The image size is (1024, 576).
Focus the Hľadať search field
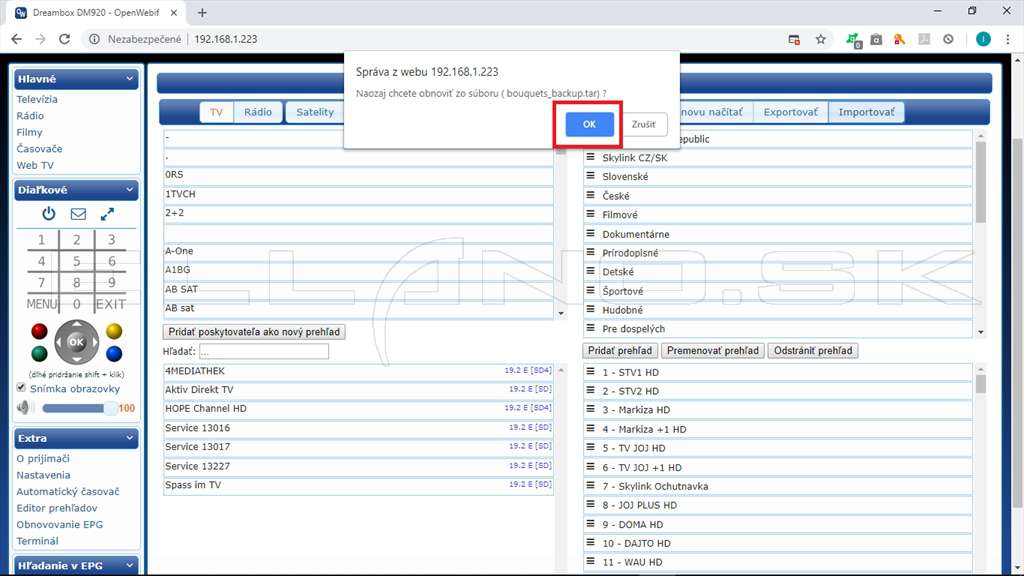point(264,351)
